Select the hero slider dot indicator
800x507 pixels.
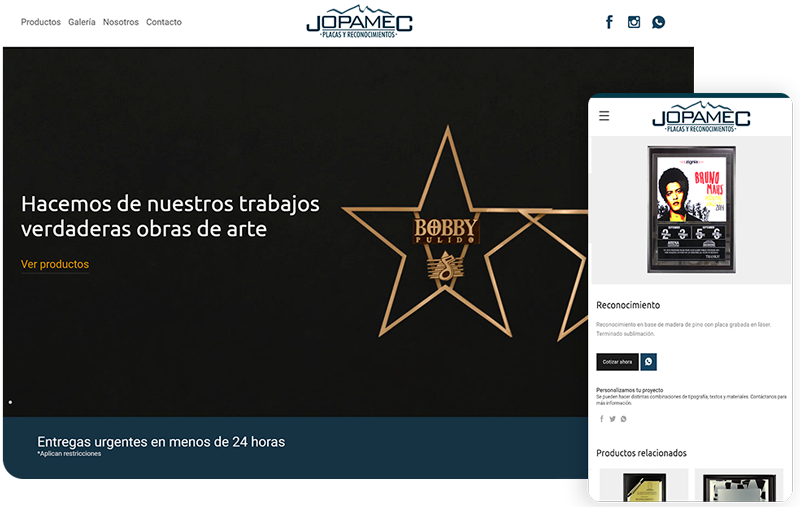pyautogui.click(x=10, y=402)
